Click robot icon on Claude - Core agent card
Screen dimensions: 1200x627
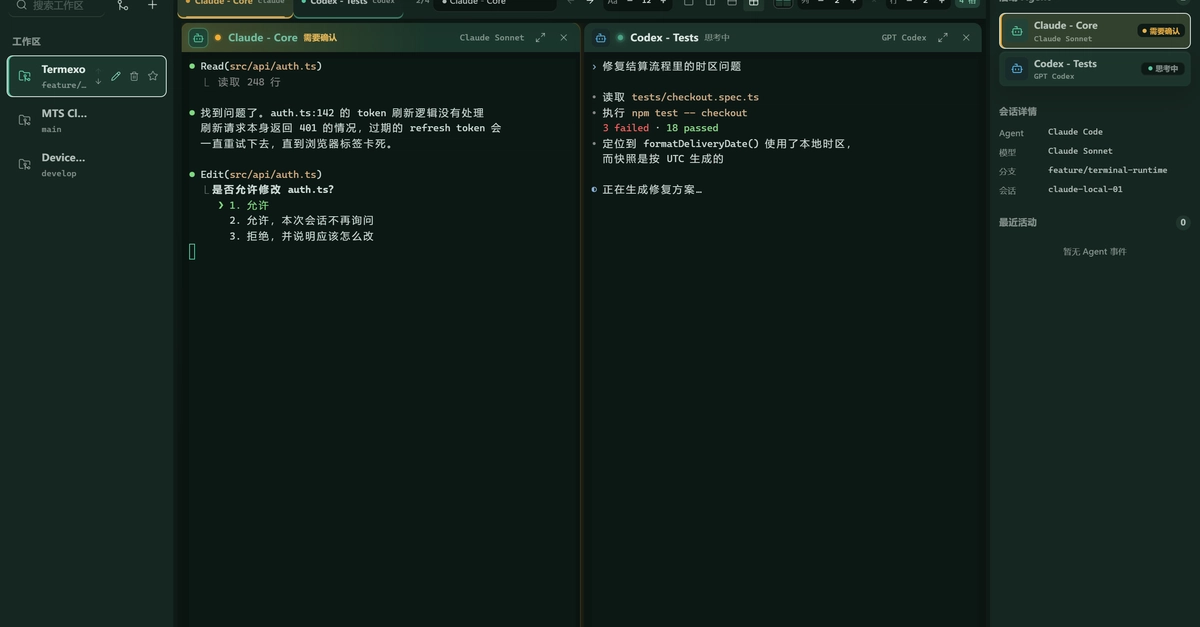[x=1017, y=31]
